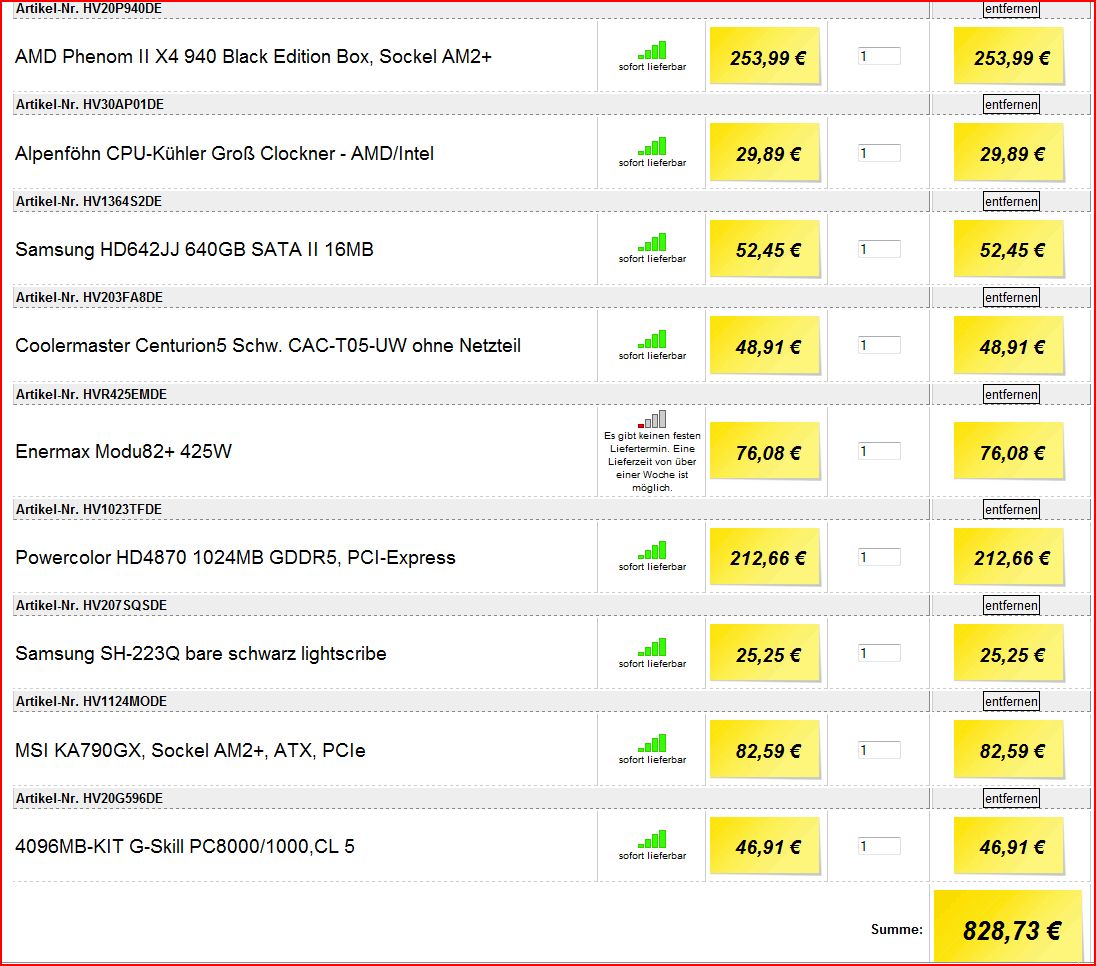Click article number 'Artikel-Nr. HV1023TFDE'
Viewport: 1096px width, 966px height.
point(89,509)
